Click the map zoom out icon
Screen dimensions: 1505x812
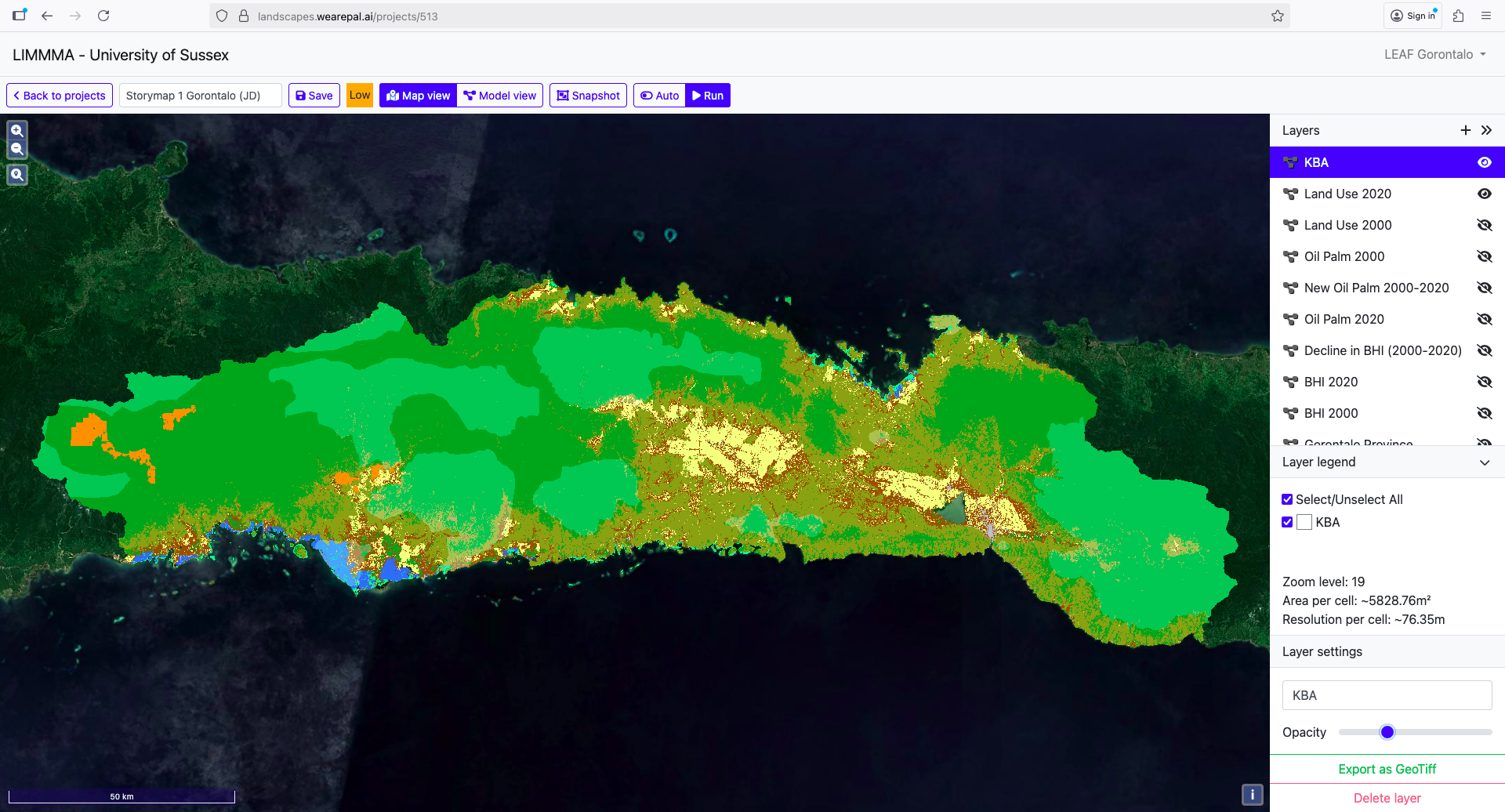point(17,149)
